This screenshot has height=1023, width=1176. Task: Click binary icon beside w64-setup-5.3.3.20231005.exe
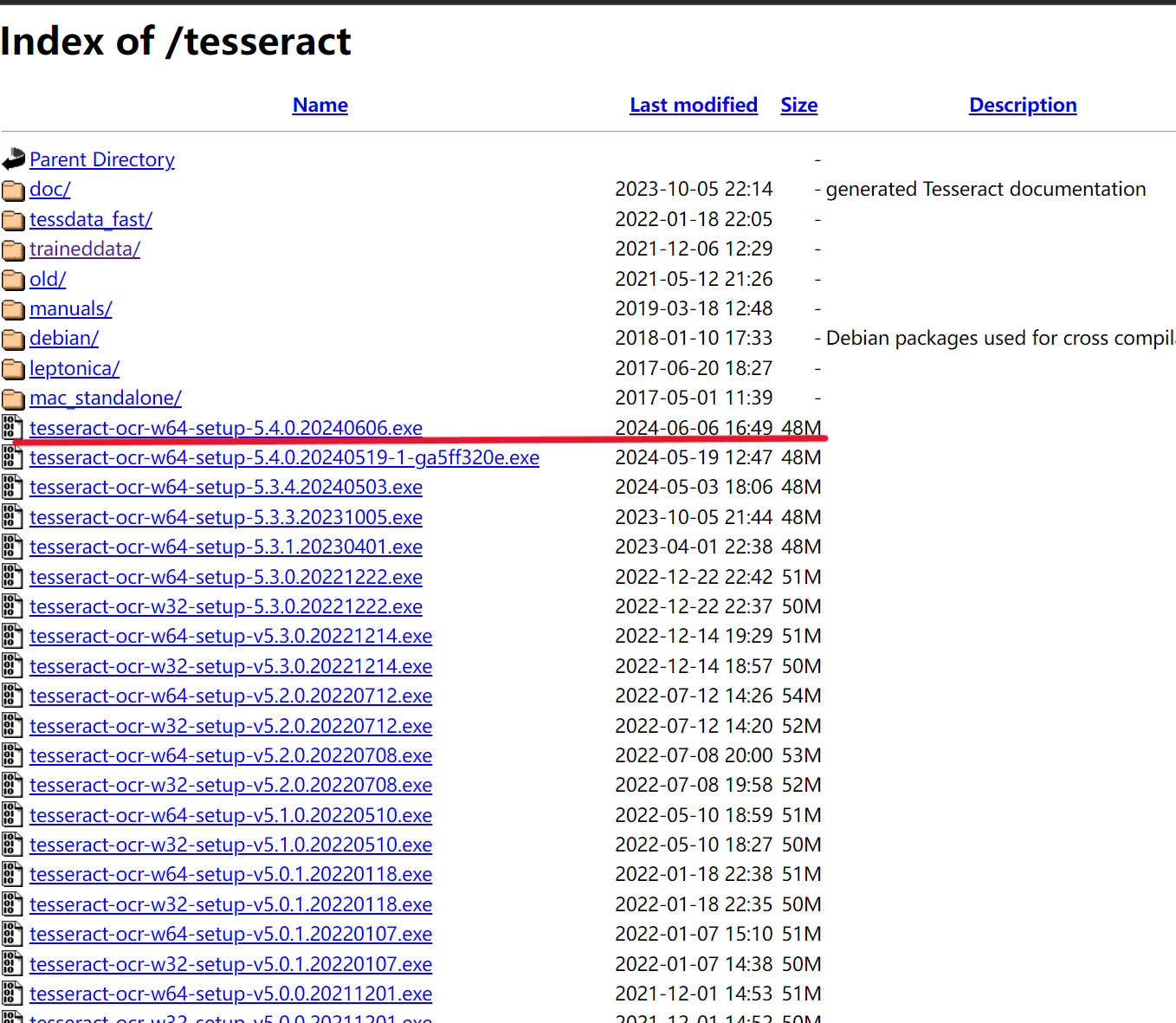click(x=12, y=517)
